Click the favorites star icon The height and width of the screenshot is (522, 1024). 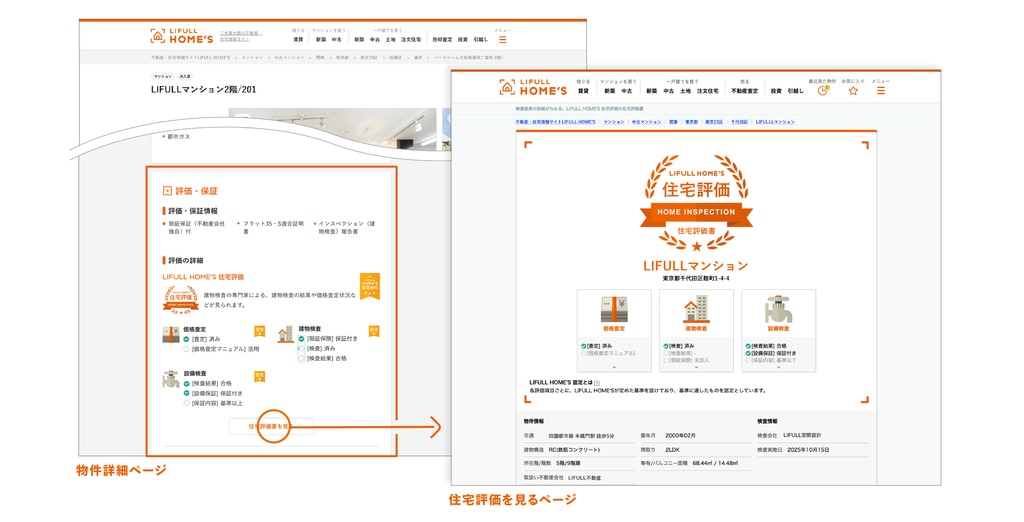(x=853, y=90)
